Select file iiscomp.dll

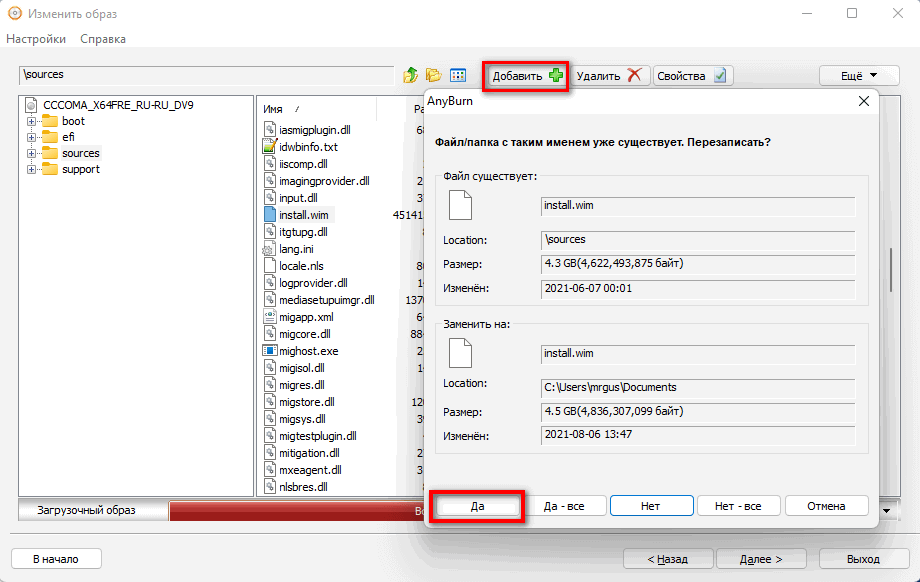pyautogui.click(x=303, y=164)
